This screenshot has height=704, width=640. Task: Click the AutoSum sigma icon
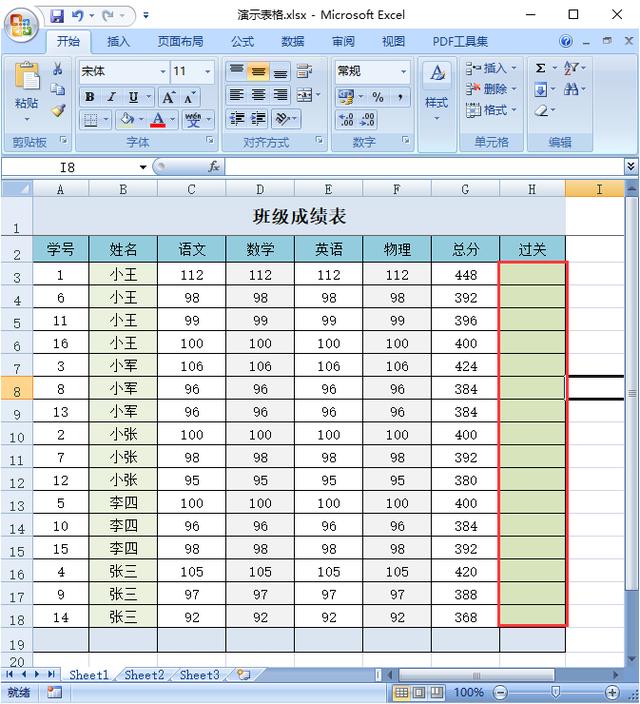click(541, 68)
